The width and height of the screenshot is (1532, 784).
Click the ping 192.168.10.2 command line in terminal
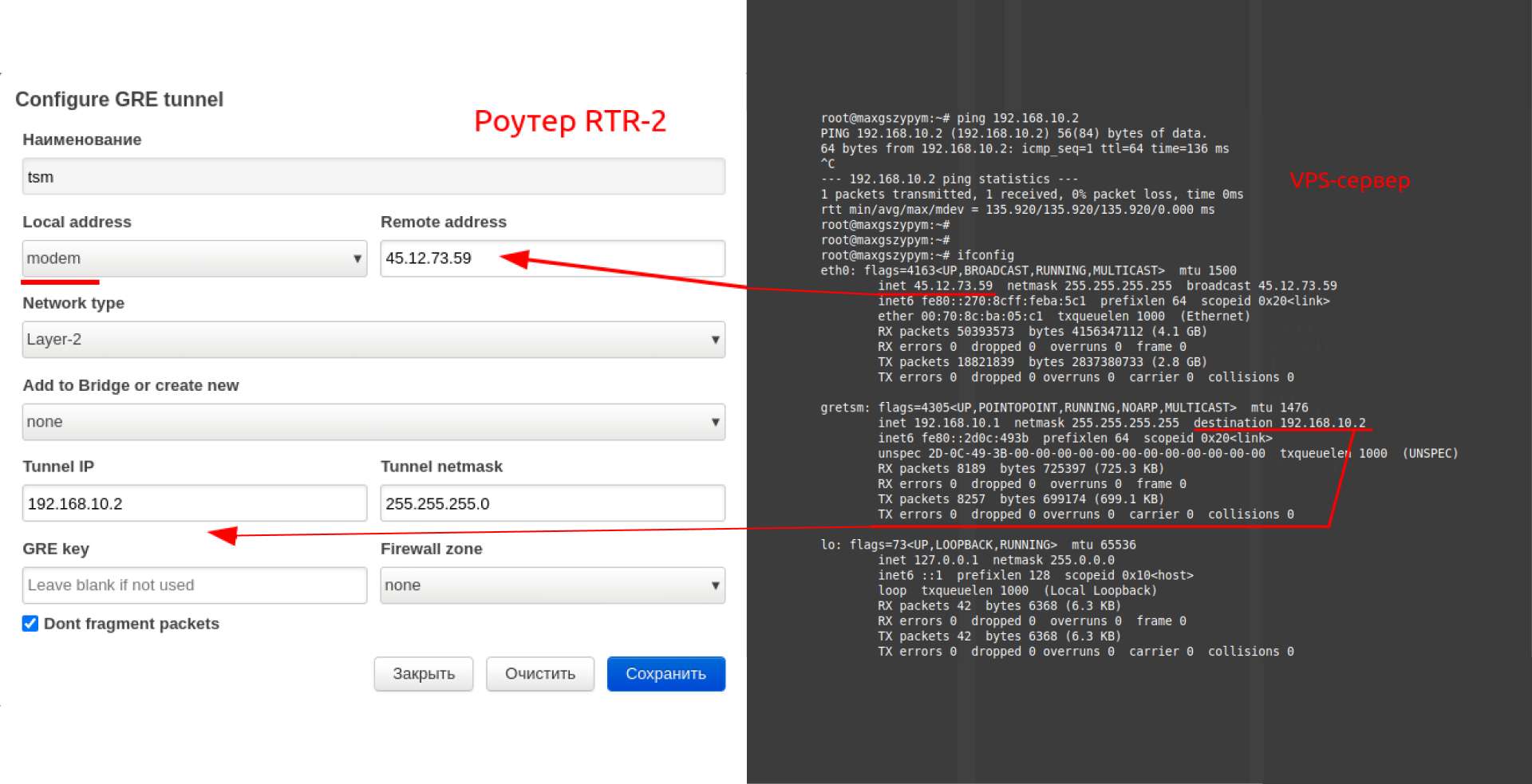(x=950, y=118)
